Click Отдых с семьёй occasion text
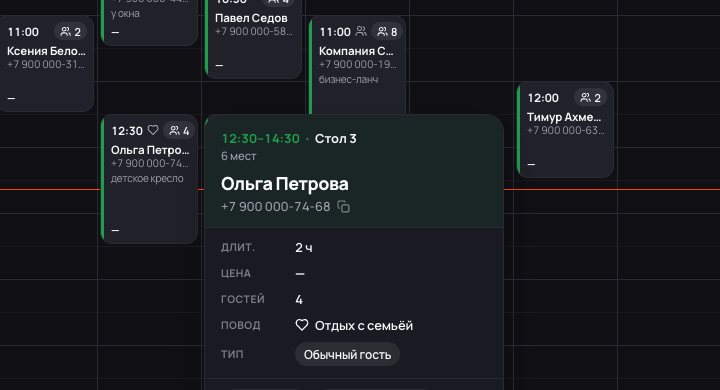The width and height of the screenshot is (720, 390). coord(364,326)
